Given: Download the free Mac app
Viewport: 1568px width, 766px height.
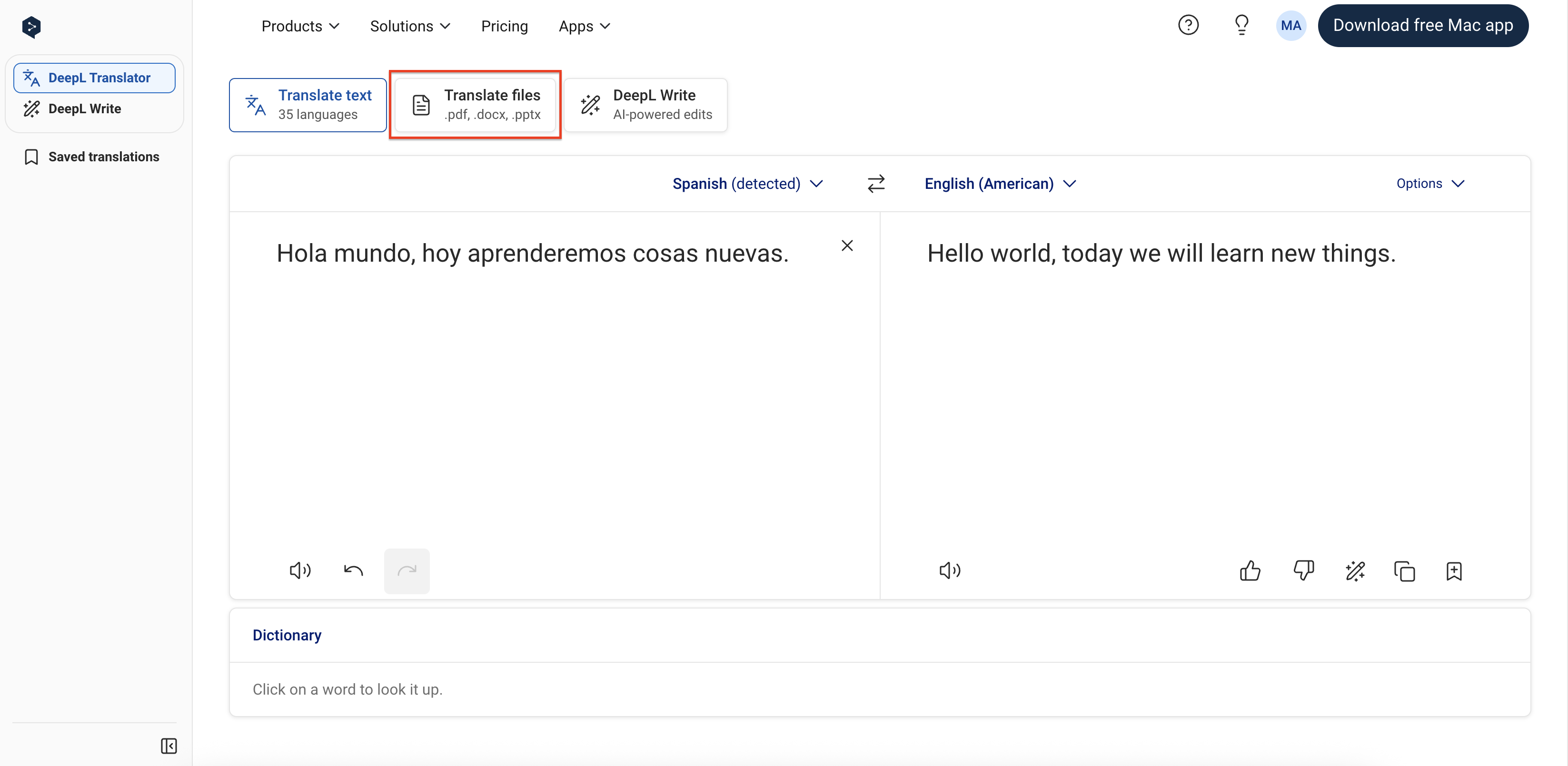Looking at the screenshot, I should pos(1423,25).
